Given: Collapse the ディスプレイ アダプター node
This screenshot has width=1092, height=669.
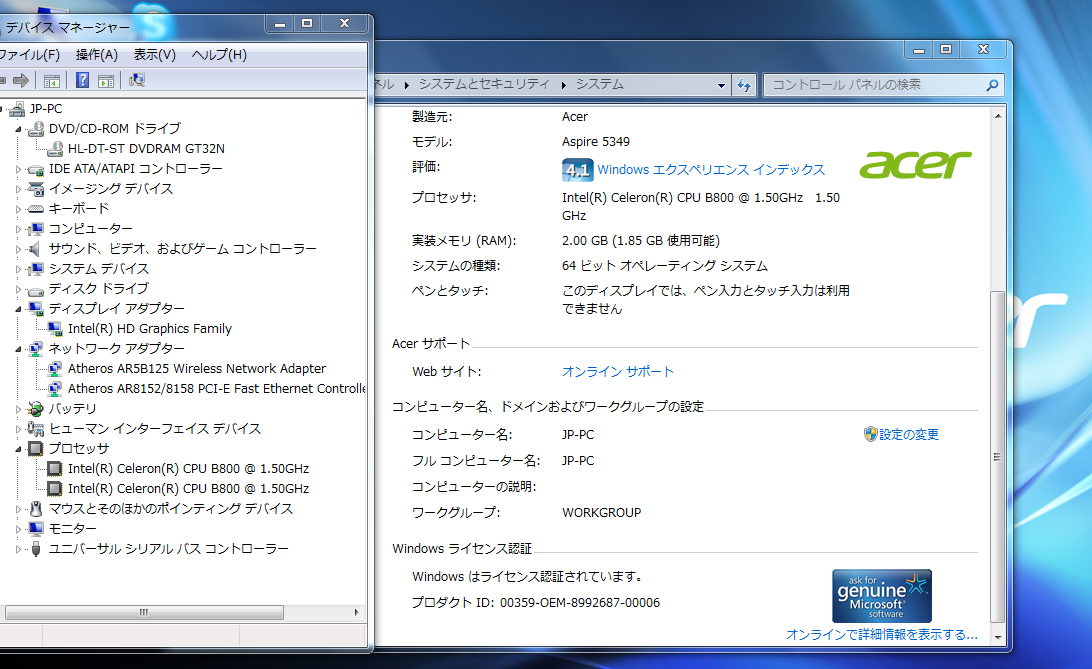Looking at the screenshot, I should point(18,309).
